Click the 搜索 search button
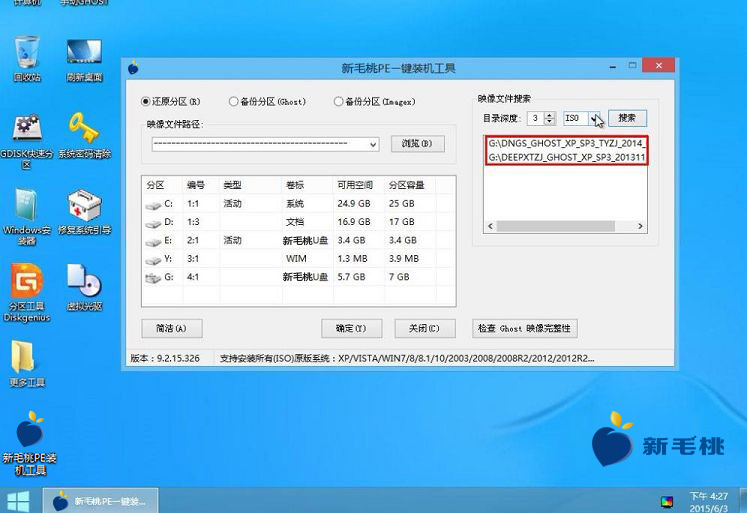This screenshot has height=513, width=747. click(627, 118)
